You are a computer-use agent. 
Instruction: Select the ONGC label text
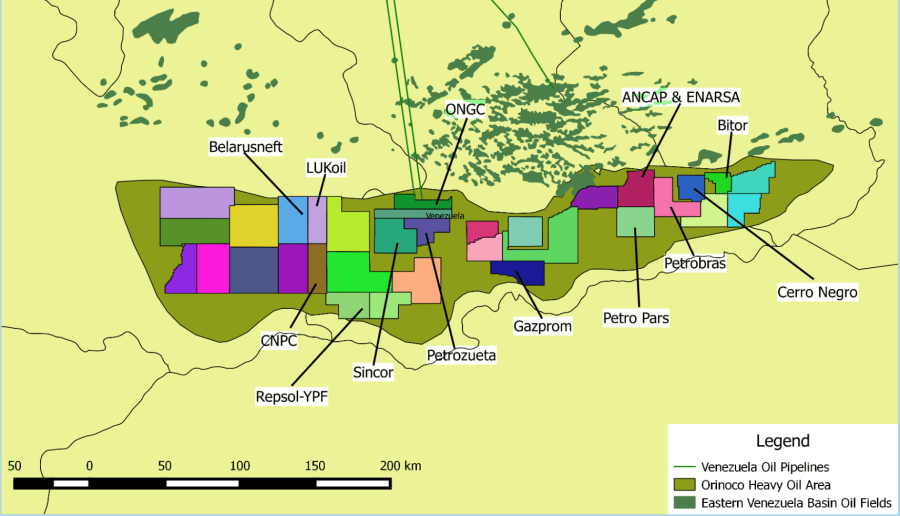tap(465, 109)
